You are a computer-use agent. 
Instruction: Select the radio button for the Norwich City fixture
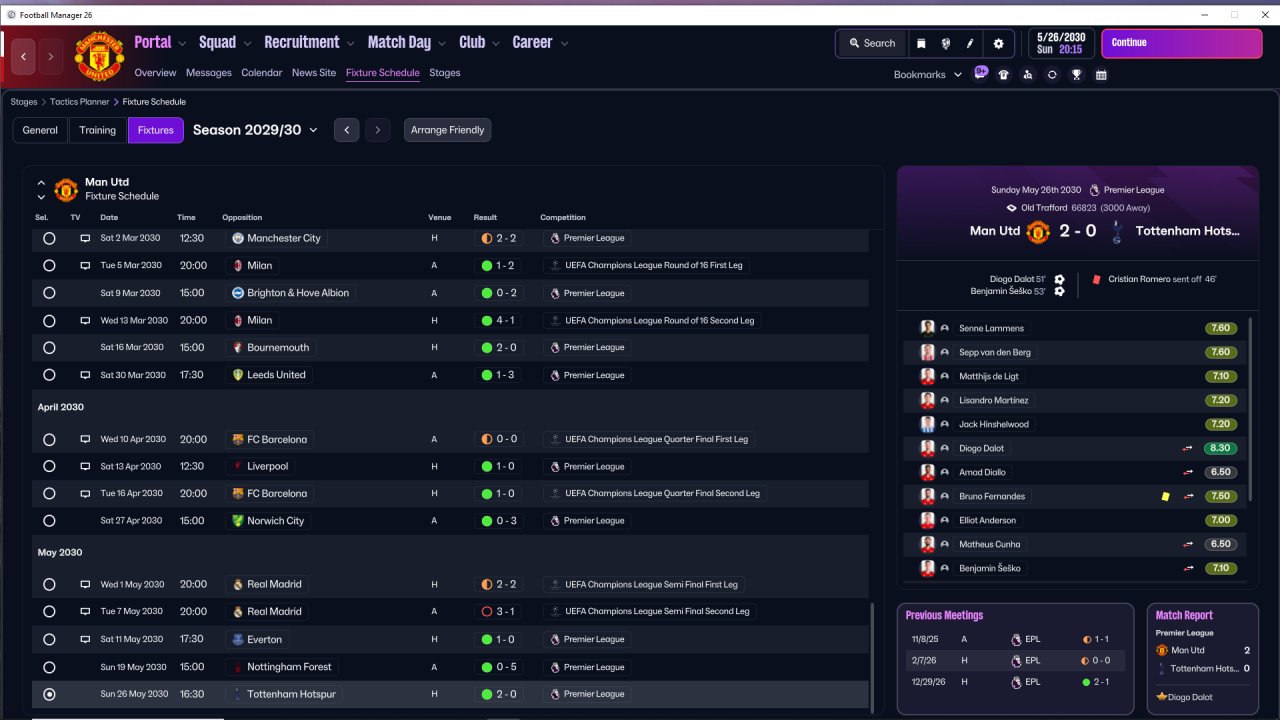click(x=49, y=521)
